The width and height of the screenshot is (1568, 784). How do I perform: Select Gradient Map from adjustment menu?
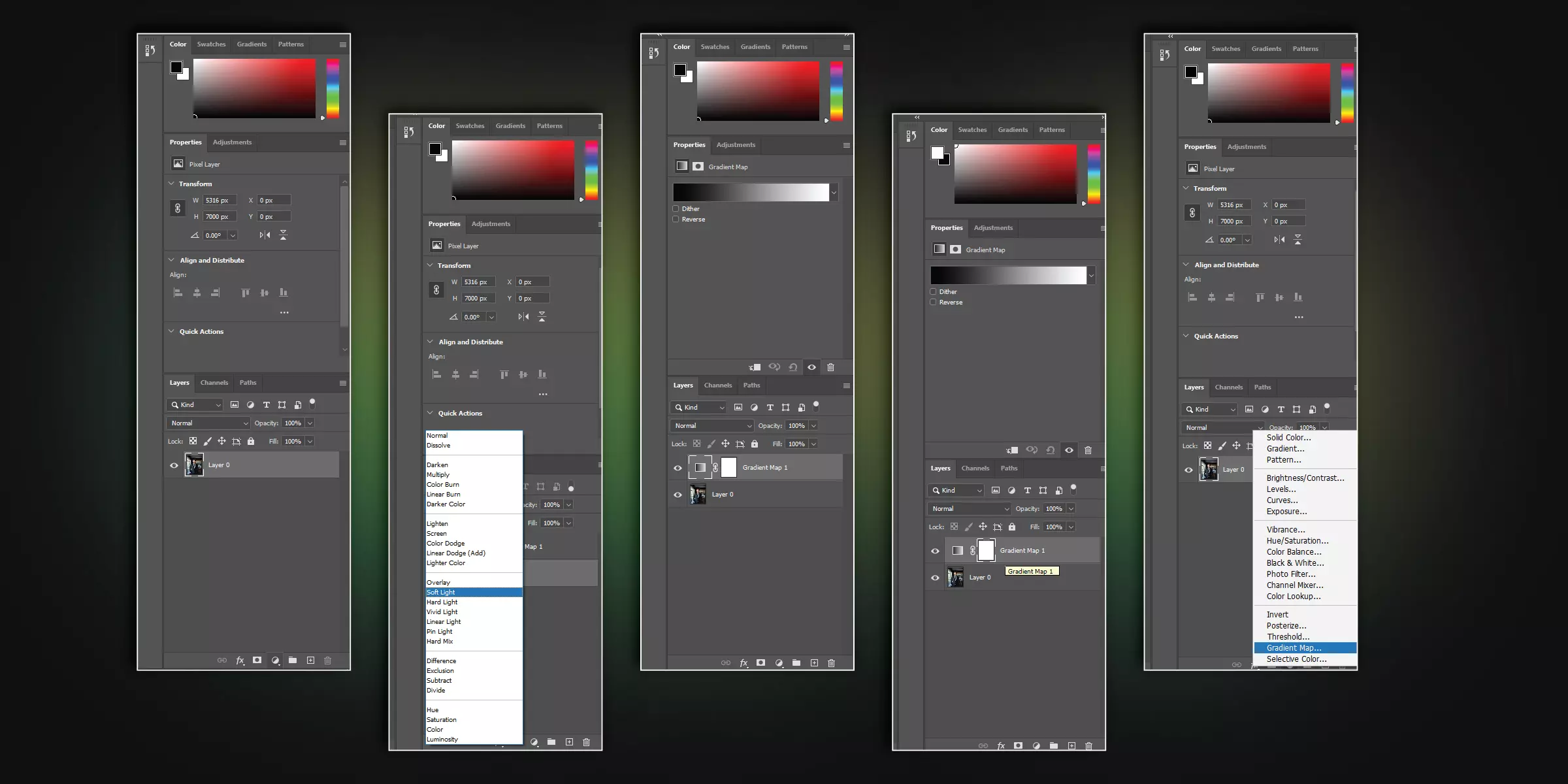click(x=1294, y=648)
